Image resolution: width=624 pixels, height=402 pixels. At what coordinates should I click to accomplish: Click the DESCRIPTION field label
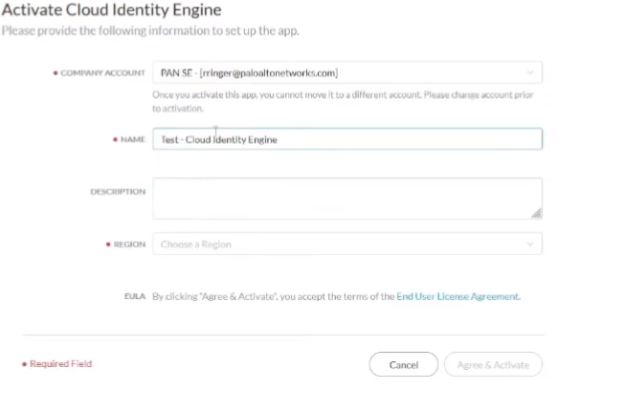click(118, 191)
